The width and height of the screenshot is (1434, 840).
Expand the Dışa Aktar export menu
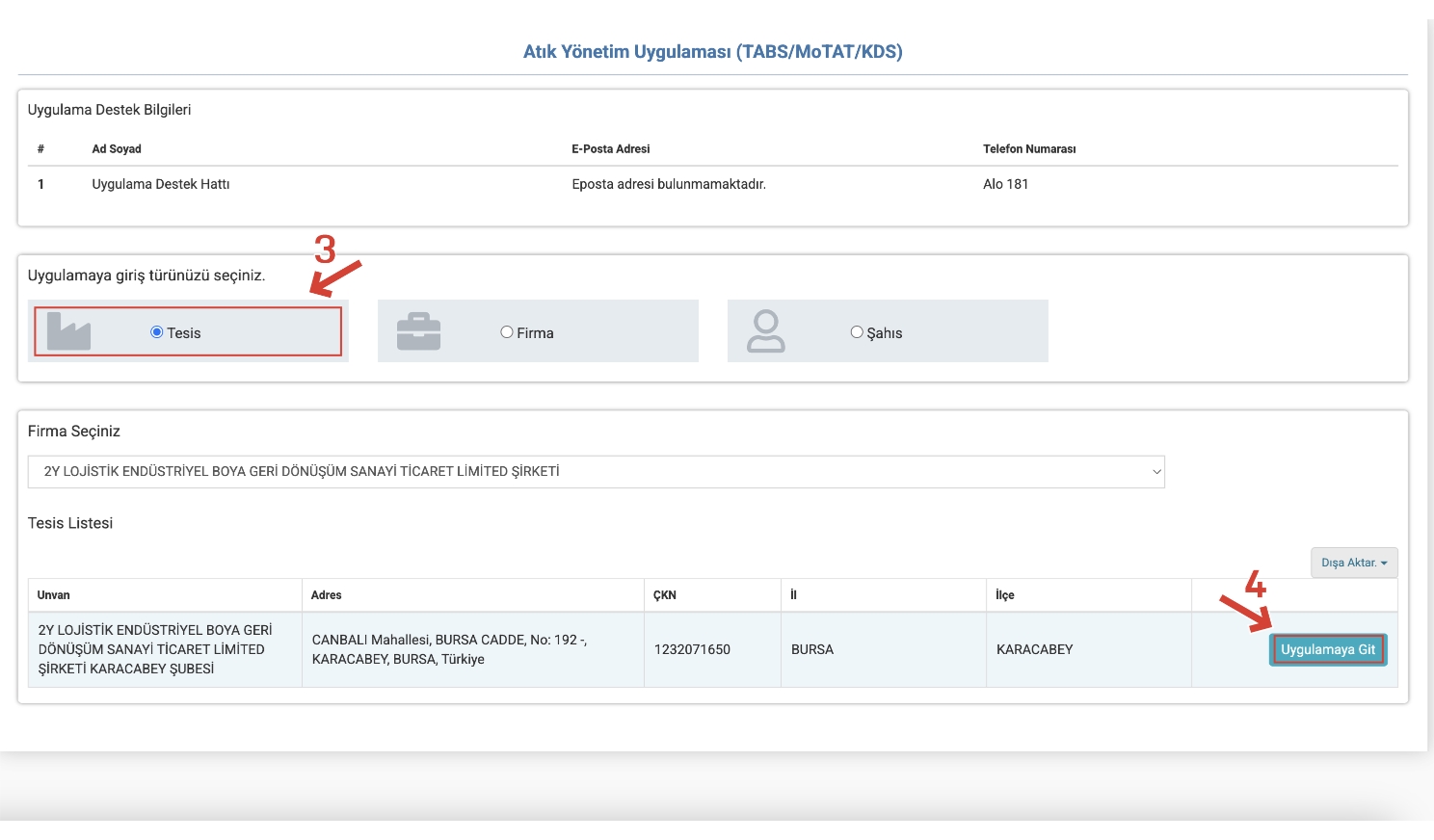point(1353,563)
